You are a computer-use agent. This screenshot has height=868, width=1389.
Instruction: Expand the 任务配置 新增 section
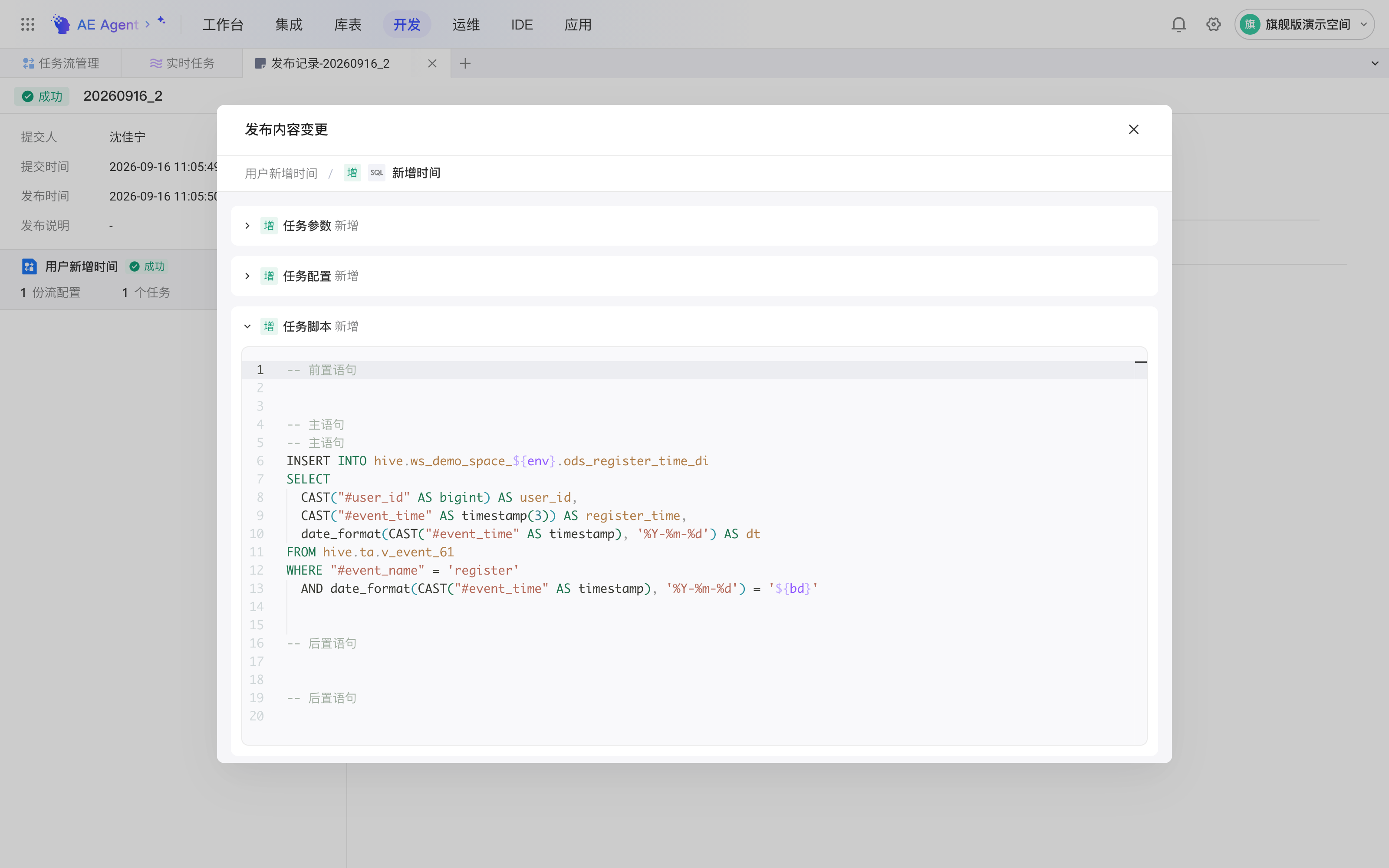(x=247, y=276)
